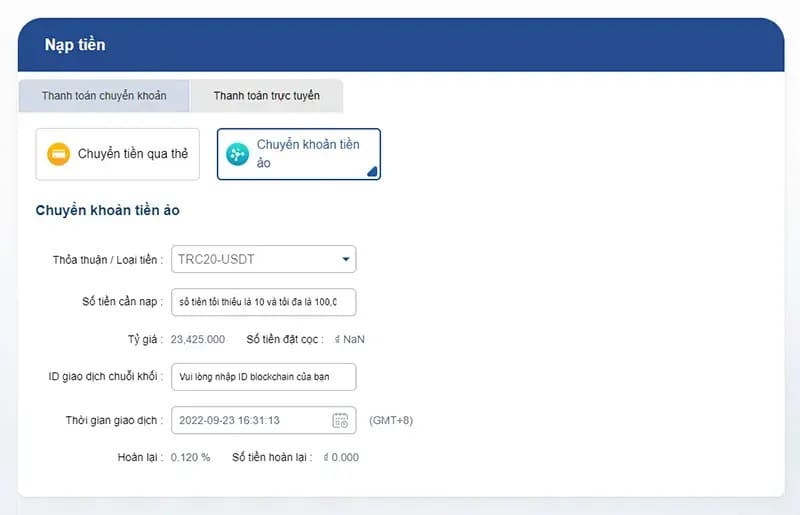Click the dropdown arrow beside TRC20-USDT
Screen dimensions: 800x515
coord(345,259)
